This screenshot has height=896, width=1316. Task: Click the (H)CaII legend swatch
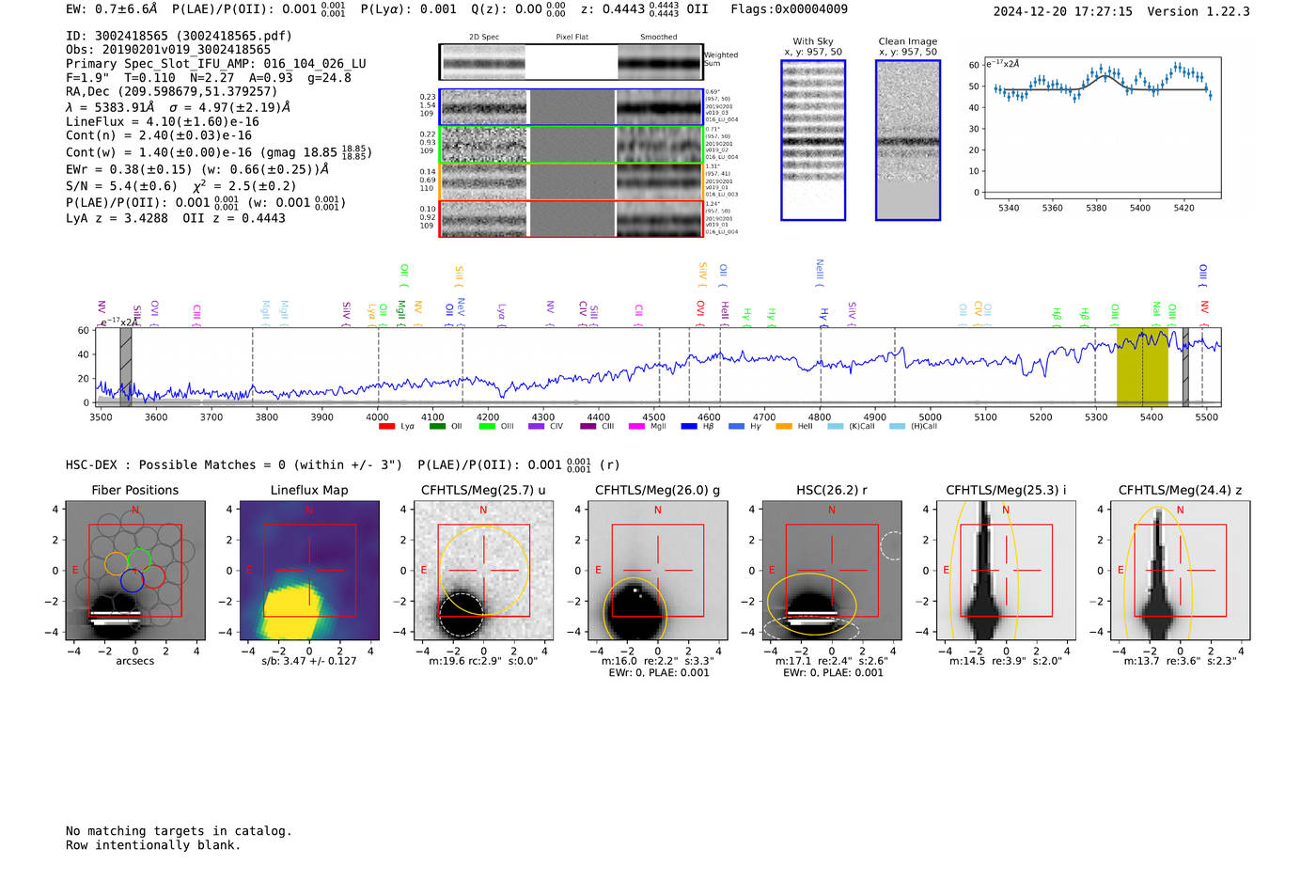897,427
